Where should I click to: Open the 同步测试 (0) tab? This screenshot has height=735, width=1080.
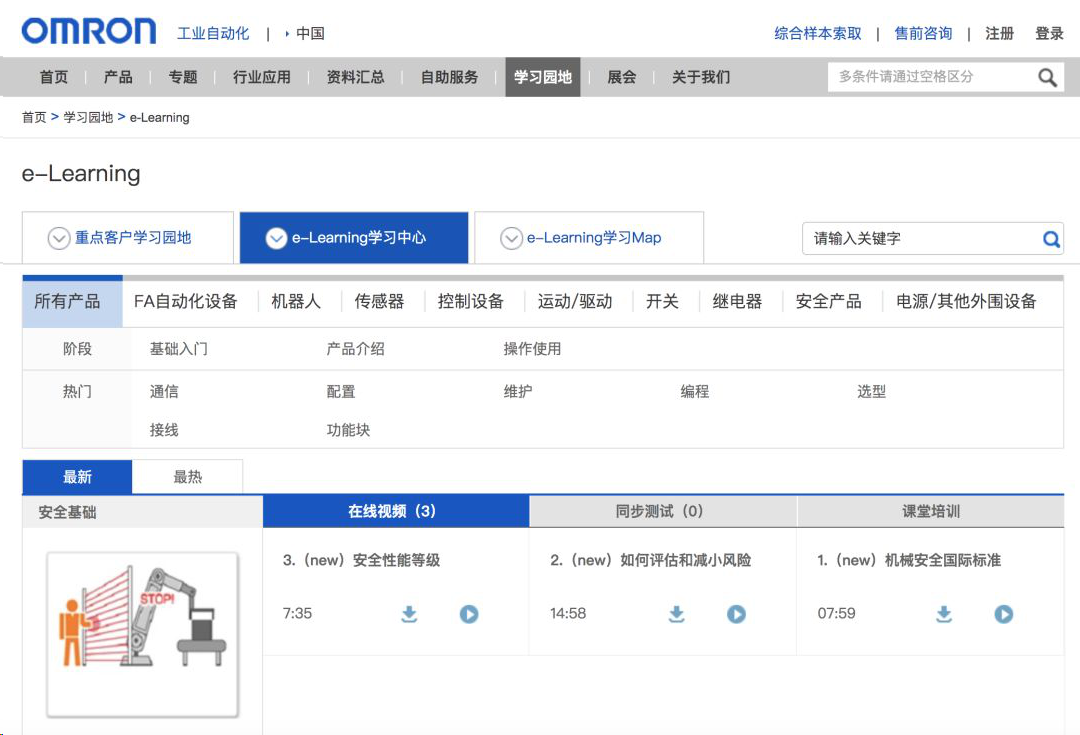pyautogui.click(x=663, y=511)
